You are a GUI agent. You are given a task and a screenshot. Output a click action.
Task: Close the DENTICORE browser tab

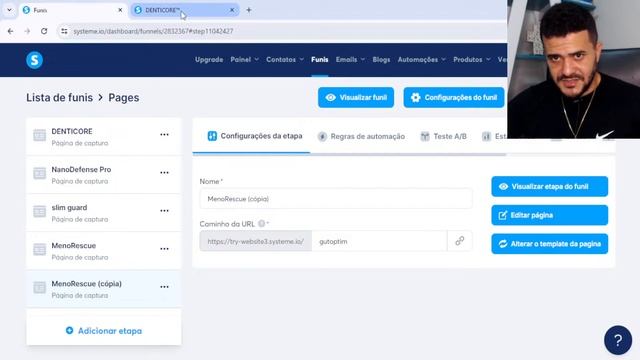click(232, 10)
